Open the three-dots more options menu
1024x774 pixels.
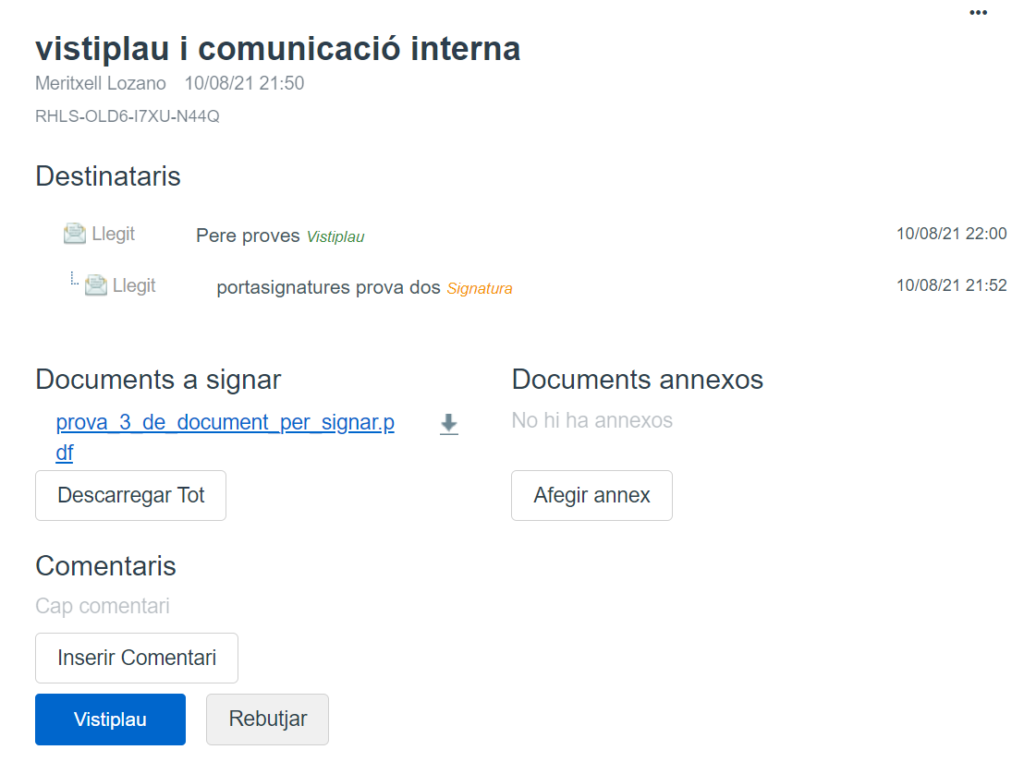pyautogui.click(x=978, y=12)
